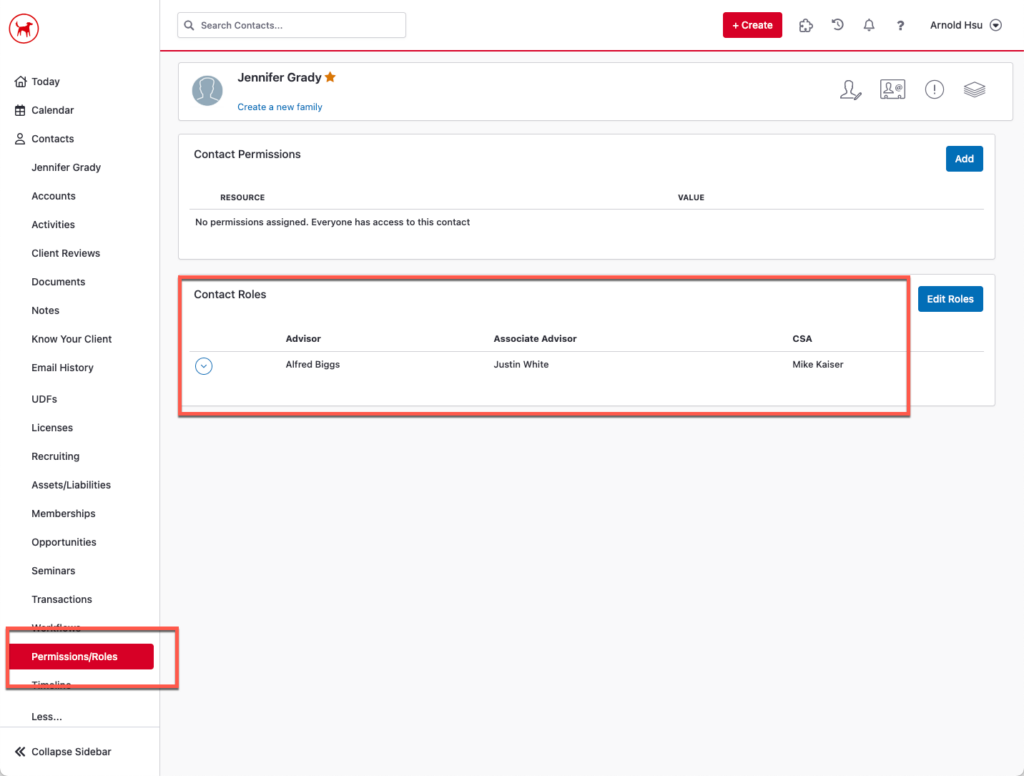Click the stacked layers icon
This screenshot has width=1024, height=776.
[x=974, y=90]
